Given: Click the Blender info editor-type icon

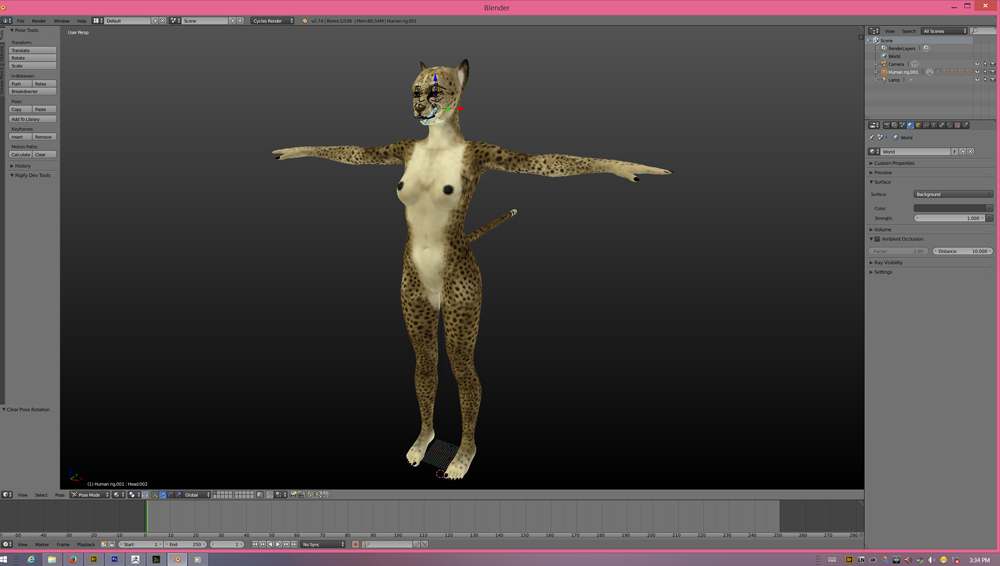Looking at the screenshot, I should pyautogui.click(x=7, y=20).
